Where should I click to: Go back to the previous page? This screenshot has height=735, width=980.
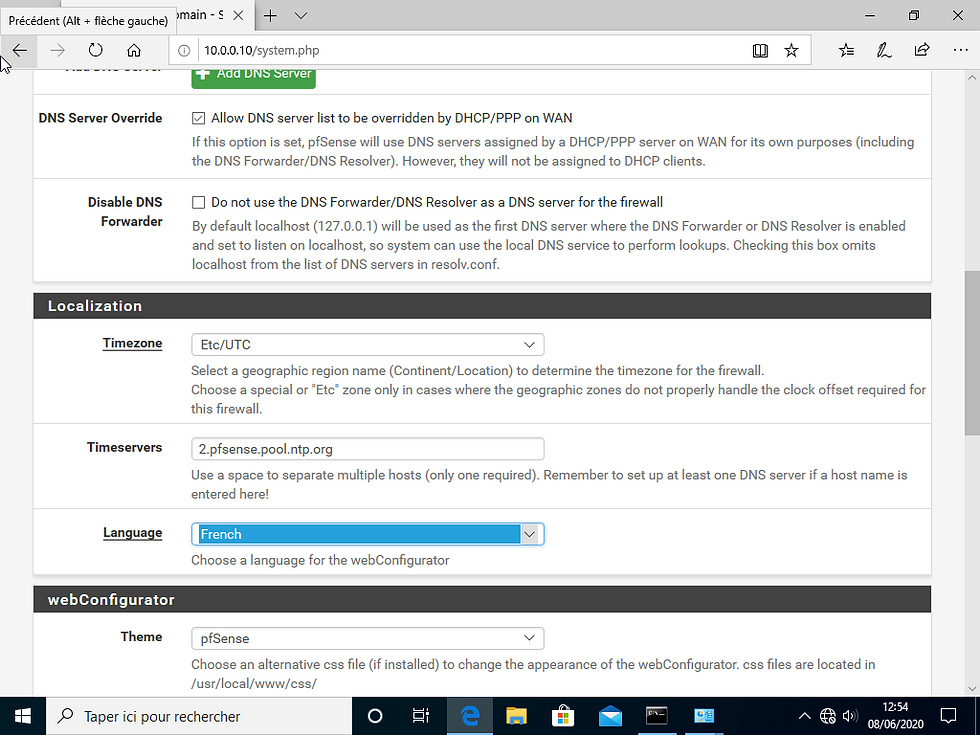coord(20,50)
